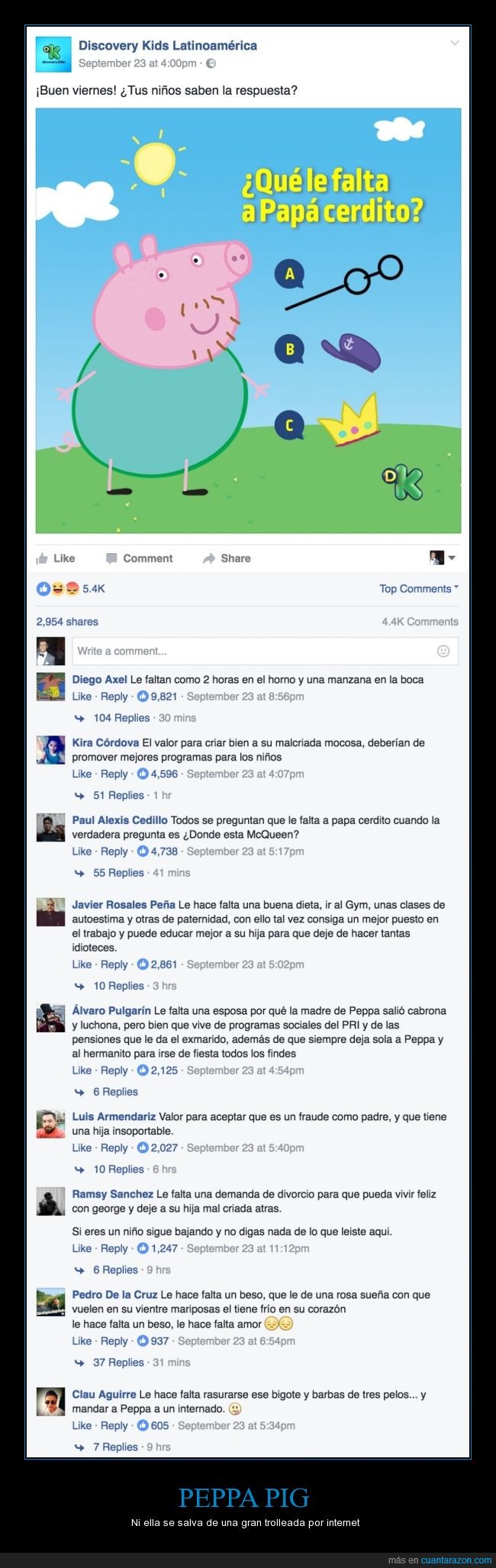Click the 2,954 shares link
The image size is (496, 1568).
[67, 622]
